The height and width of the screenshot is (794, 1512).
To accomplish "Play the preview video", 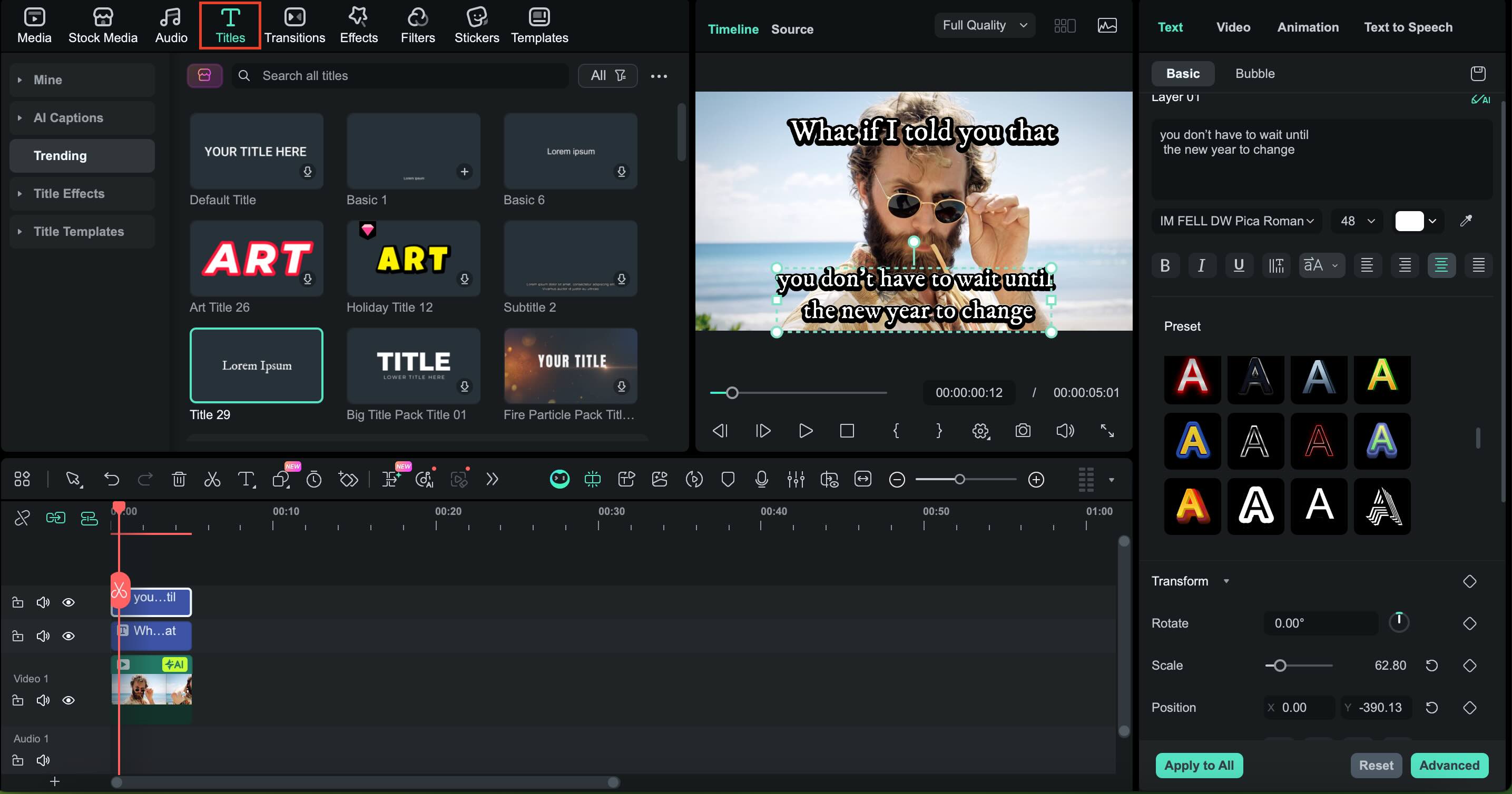I will pos(806,431).
